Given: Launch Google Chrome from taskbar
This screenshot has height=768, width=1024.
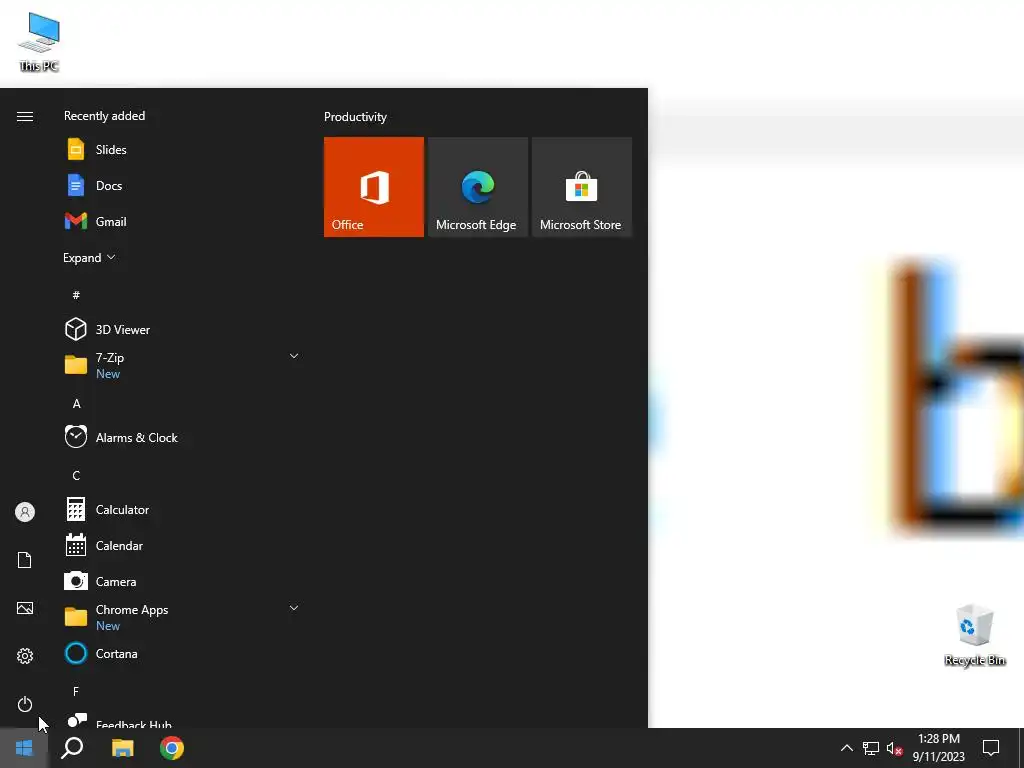Looking at the screenshot, I should click(x=172, y=748).
